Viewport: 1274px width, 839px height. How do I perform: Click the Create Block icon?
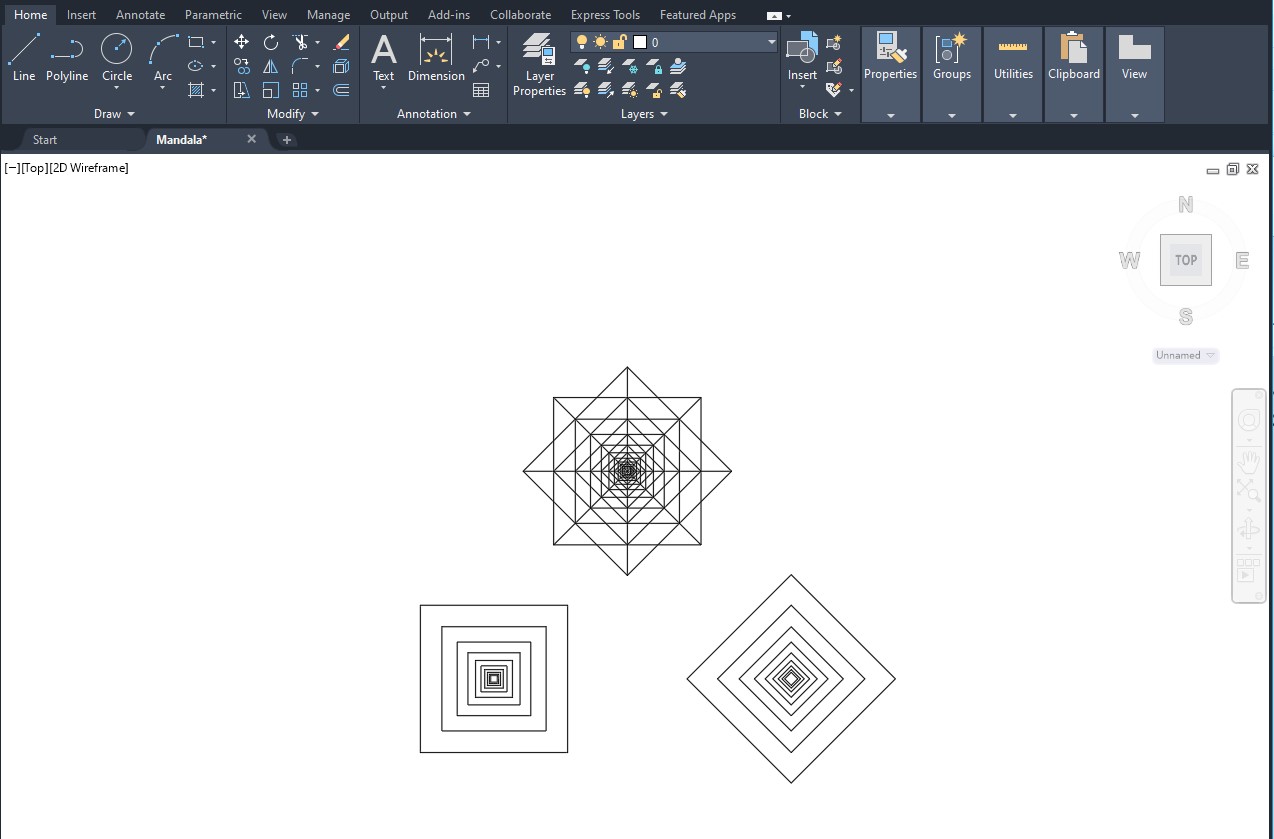pyautogui.click(x=834, y=43)
